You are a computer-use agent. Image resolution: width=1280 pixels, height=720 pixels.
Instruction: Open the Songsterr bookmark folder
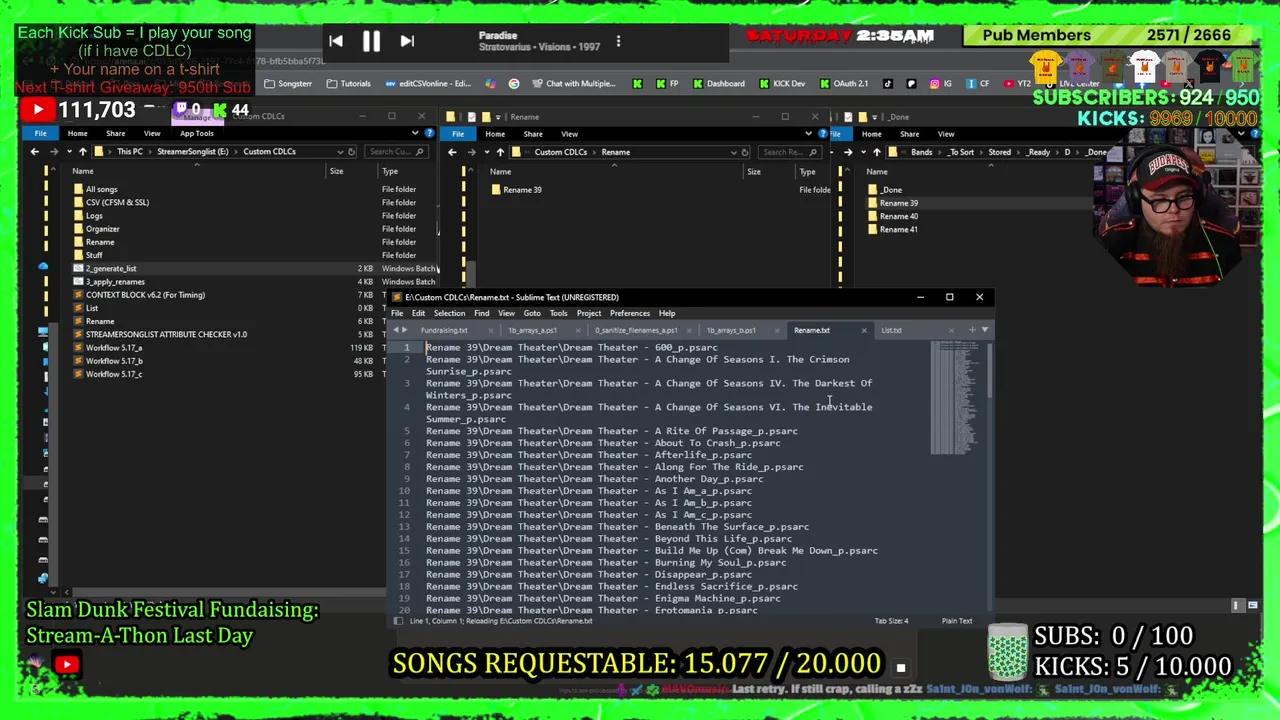[x=288, y=83]
